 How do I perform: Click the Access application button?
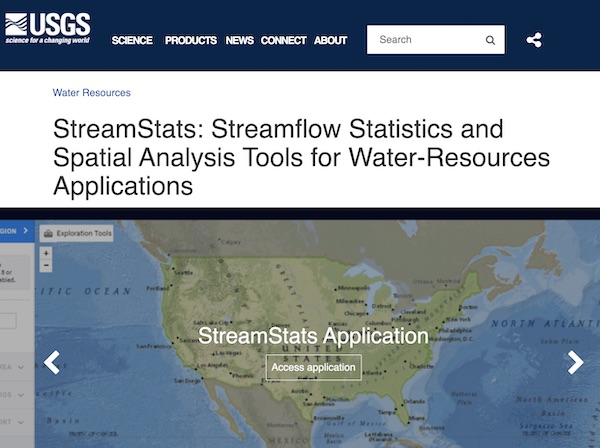tap(314, 367)
